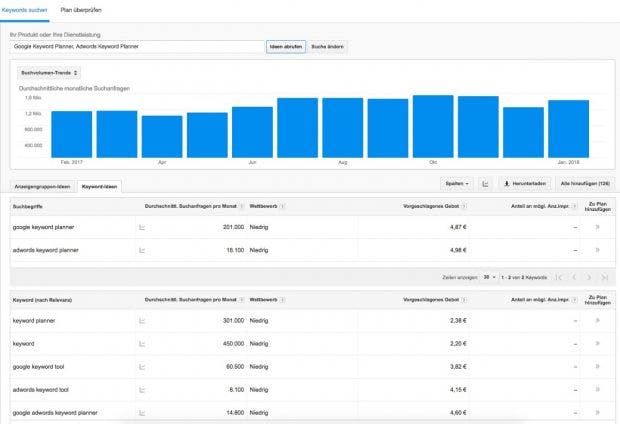Open the Zeilen anzeigen 30 rows dropdown
Viewport: 620px width, 424px height.
tap(490, 277)
